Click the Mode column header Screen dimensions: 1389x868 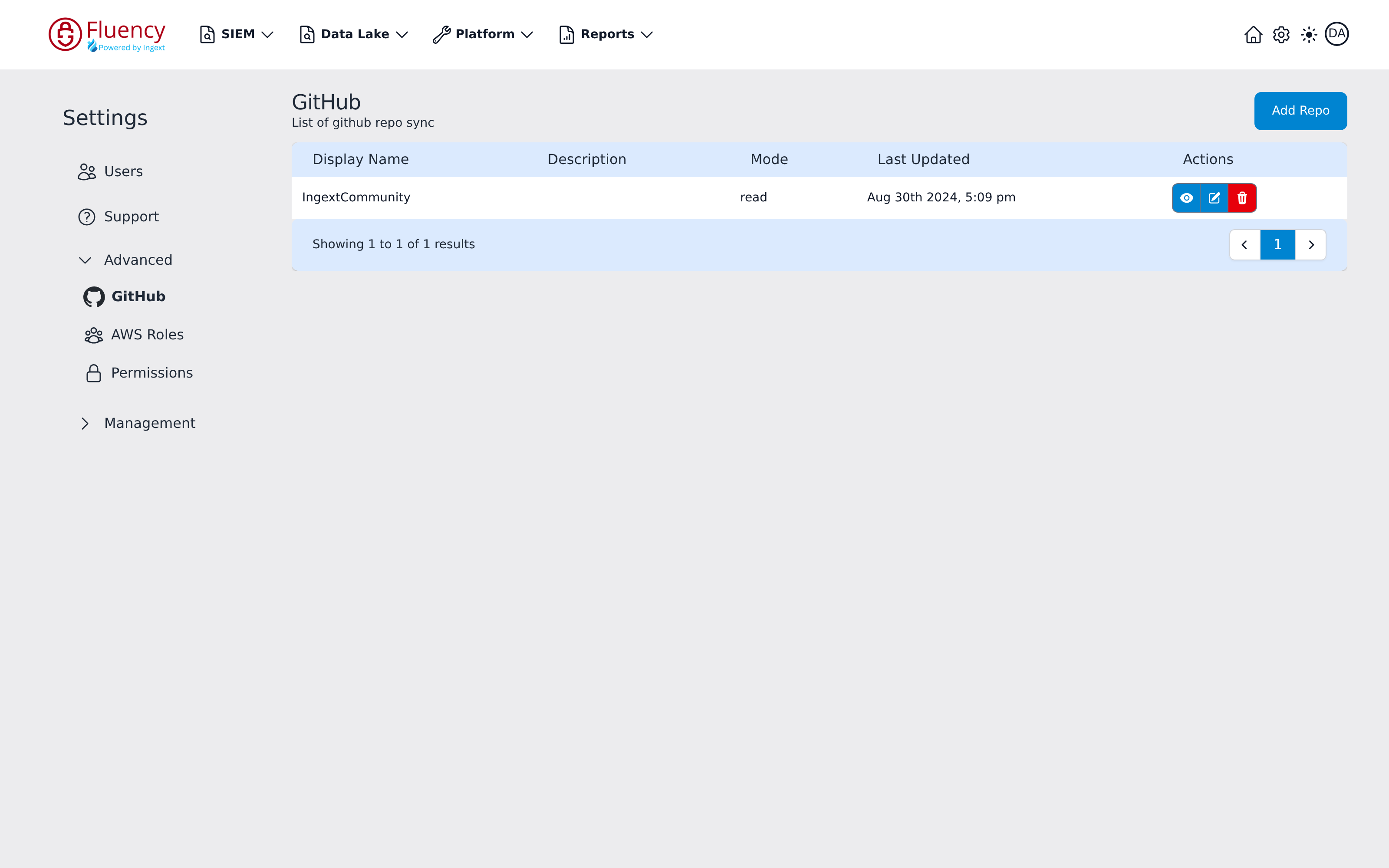click(x=769, y=160)
